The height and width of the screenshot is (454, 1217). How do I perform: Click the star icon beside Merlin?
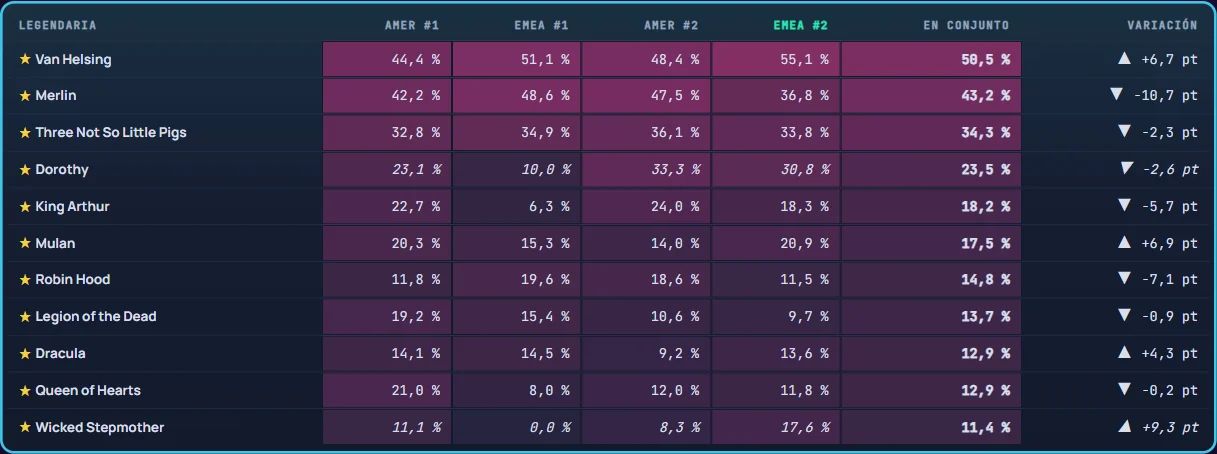coord(25,96)
